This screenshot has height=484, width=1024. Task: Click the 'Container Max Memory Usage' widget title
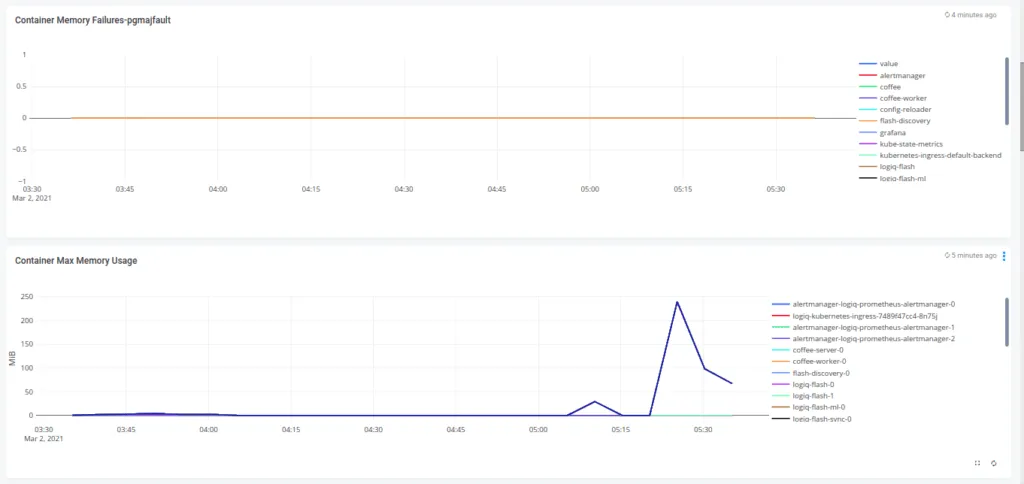click(76, 260)
